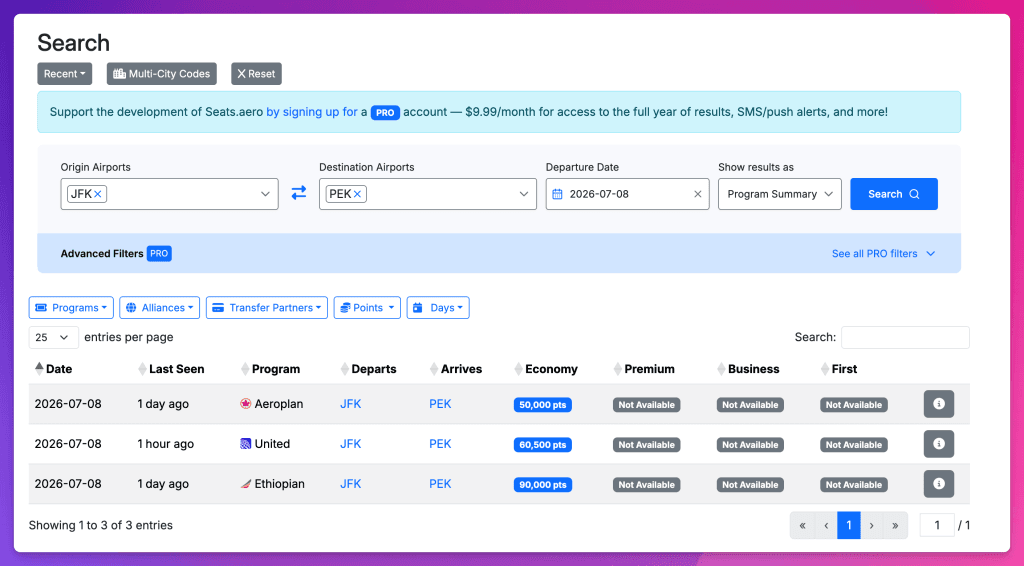Open the Programs filter dropdown

tap(71, 307)
